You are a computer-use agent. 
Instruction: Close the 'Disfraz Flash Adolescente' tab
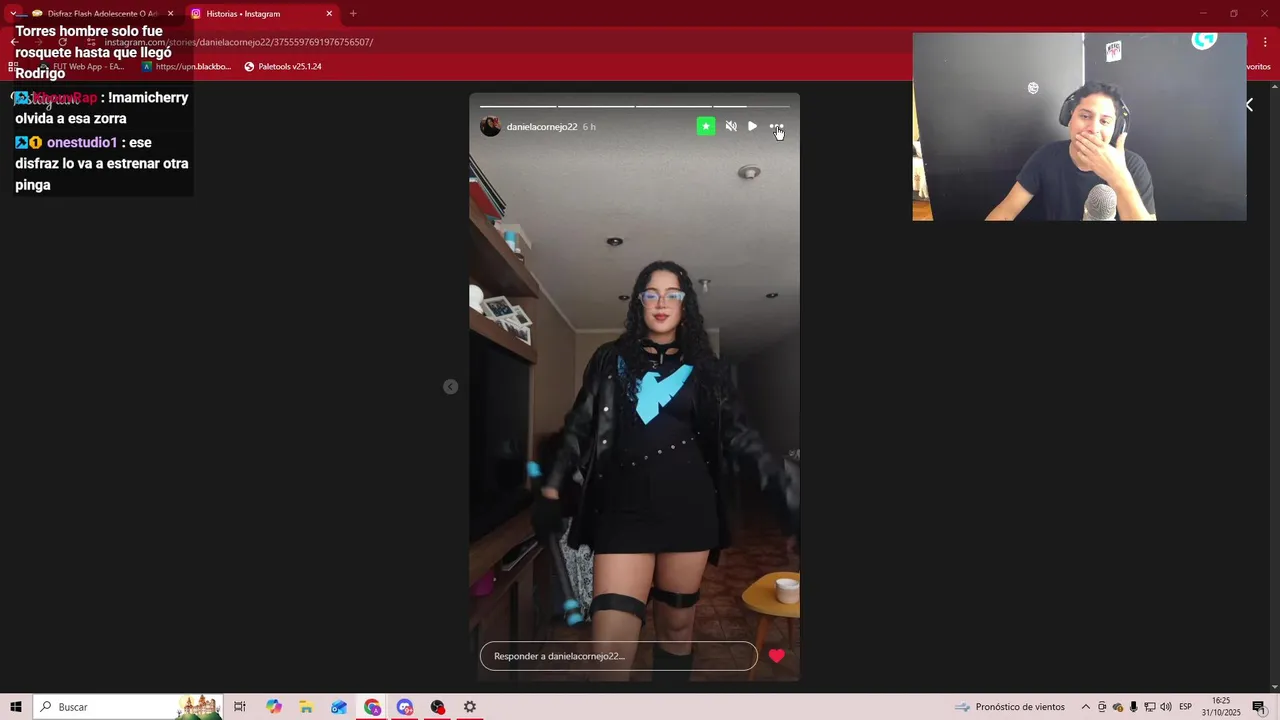[171, 13]
